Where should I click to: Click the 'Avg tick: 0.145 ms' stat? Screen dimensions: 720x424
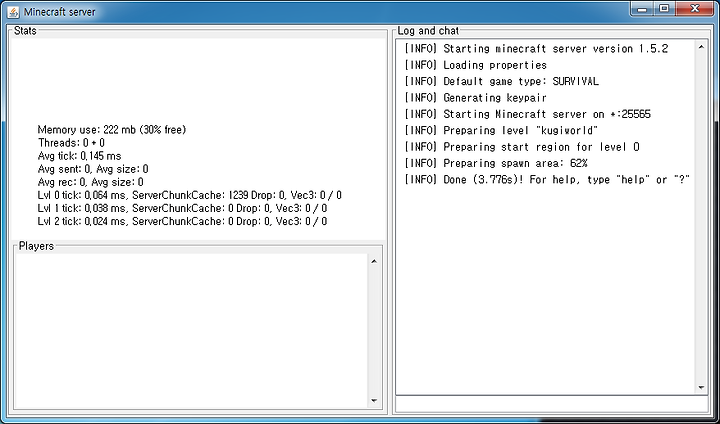(x=79, y=156)
